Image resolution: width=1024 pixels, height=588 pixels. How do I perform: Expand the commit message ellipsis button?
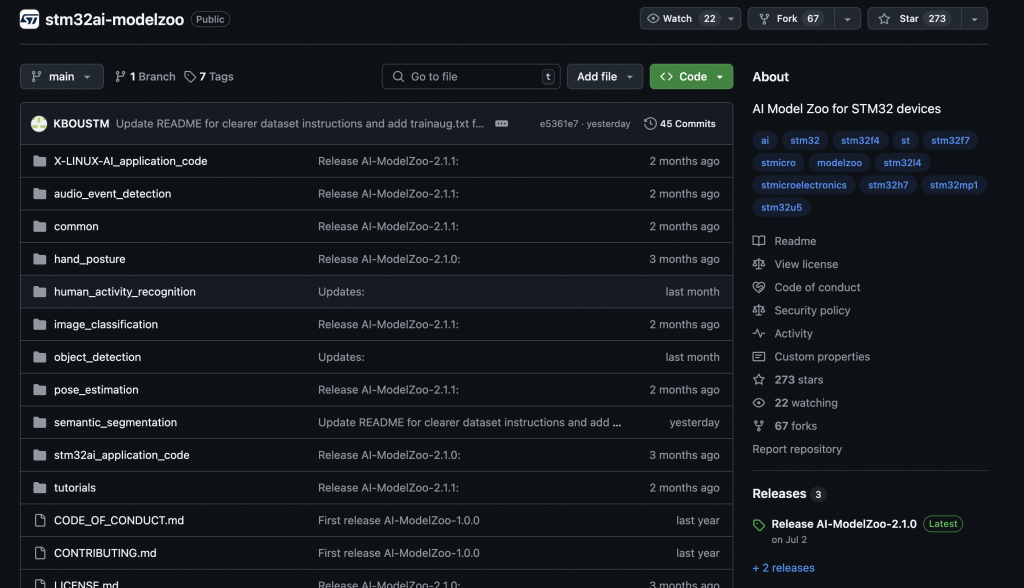(502, 123)
